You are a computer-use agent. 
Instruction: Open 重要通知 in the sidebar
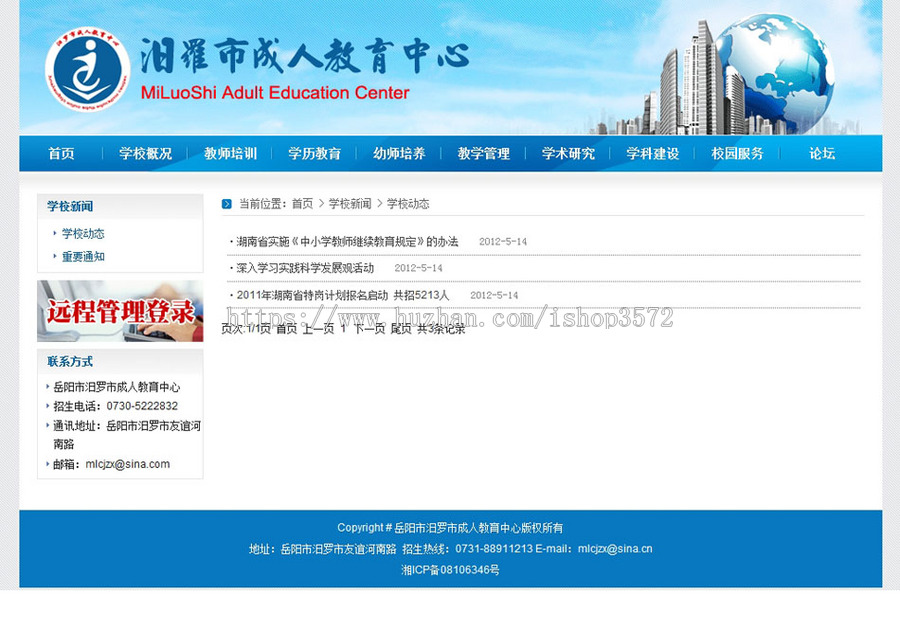click(83, 257)
